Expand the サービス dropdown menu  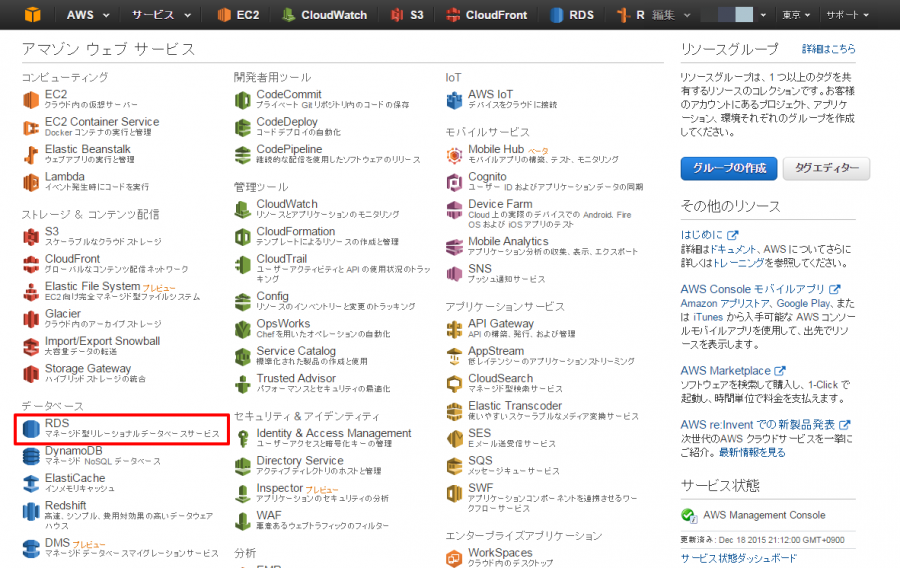(x=161, y=15)
